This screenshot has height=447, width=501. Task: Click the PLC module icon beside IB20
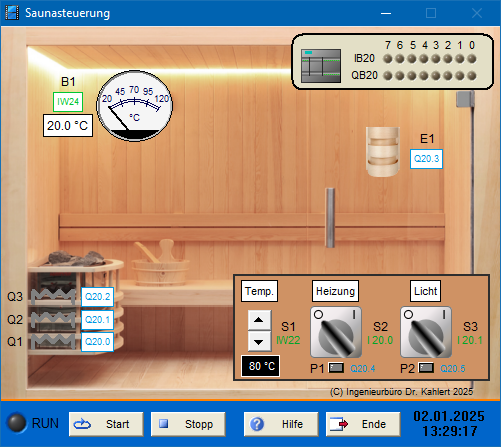[321, 66]
